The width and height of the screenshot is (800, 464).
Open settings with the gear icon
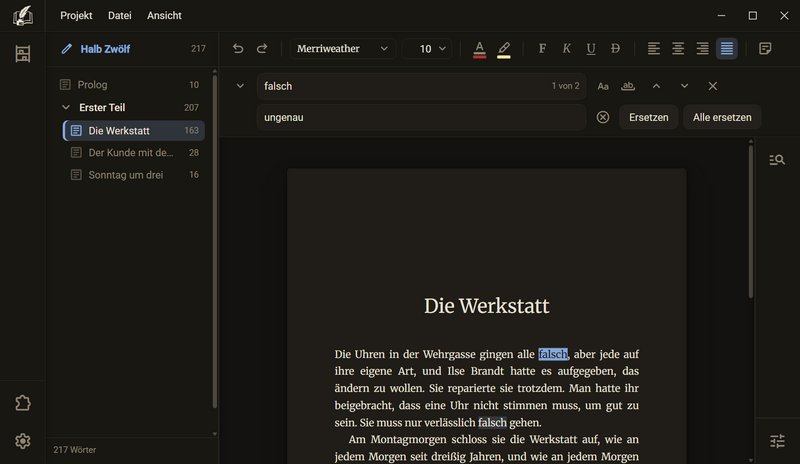[x=22, y=441]
